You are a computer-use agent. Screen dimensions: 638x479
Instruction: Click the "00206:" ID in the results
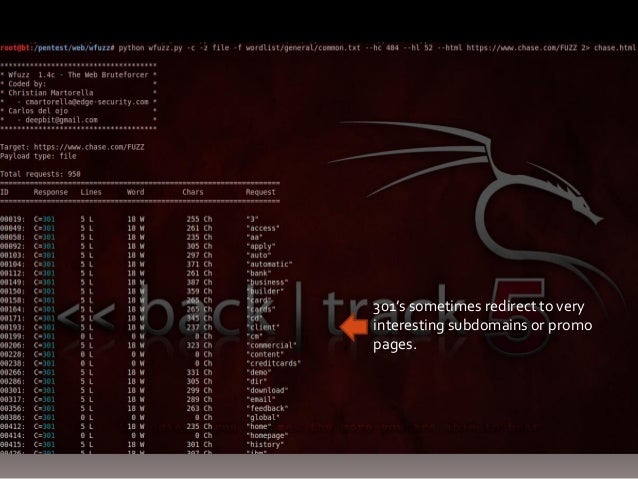pyautogui.click(x=13, y=345)
